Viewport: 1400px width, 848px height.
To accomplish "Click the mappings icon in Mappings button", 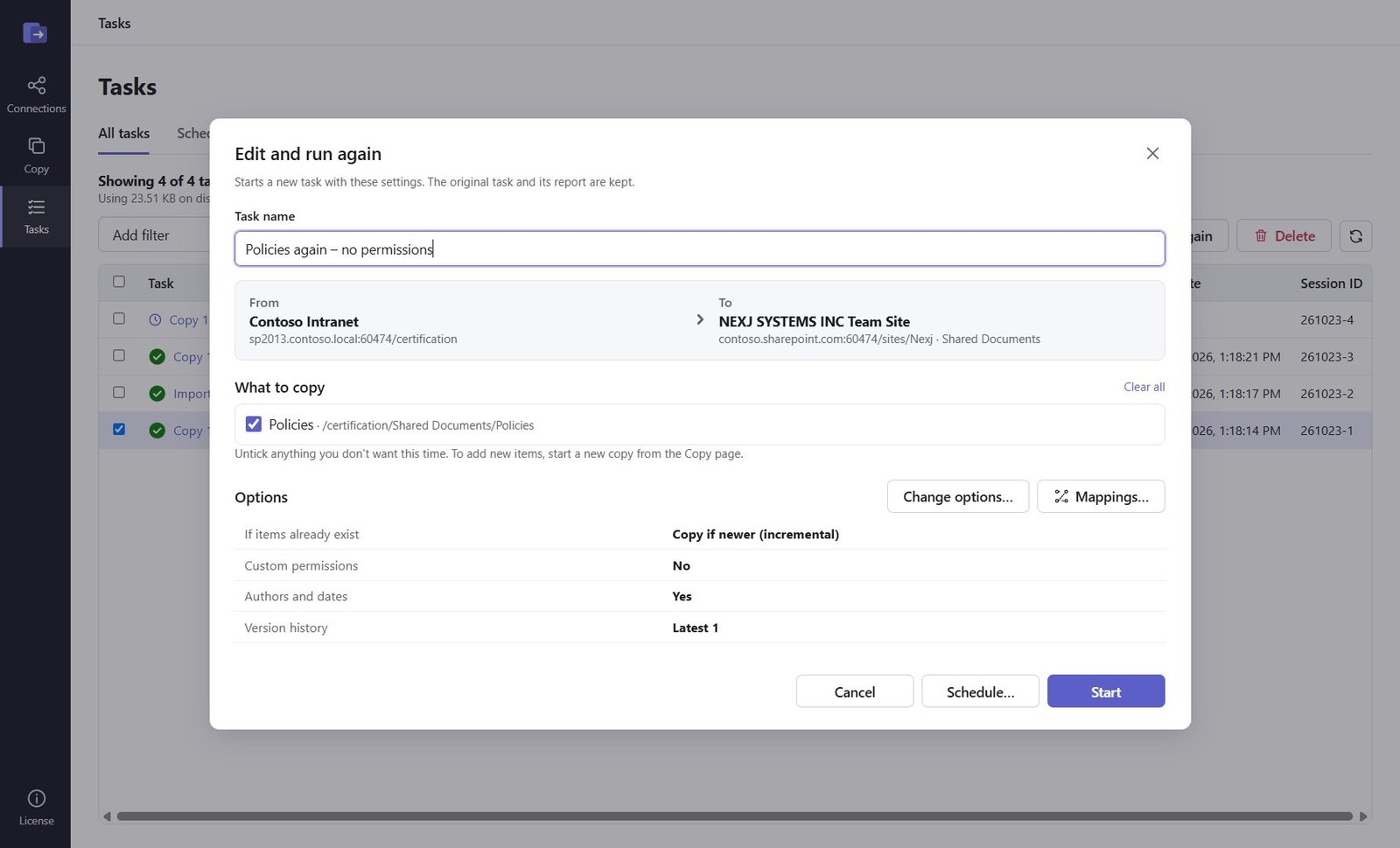I will [1061, 497].
